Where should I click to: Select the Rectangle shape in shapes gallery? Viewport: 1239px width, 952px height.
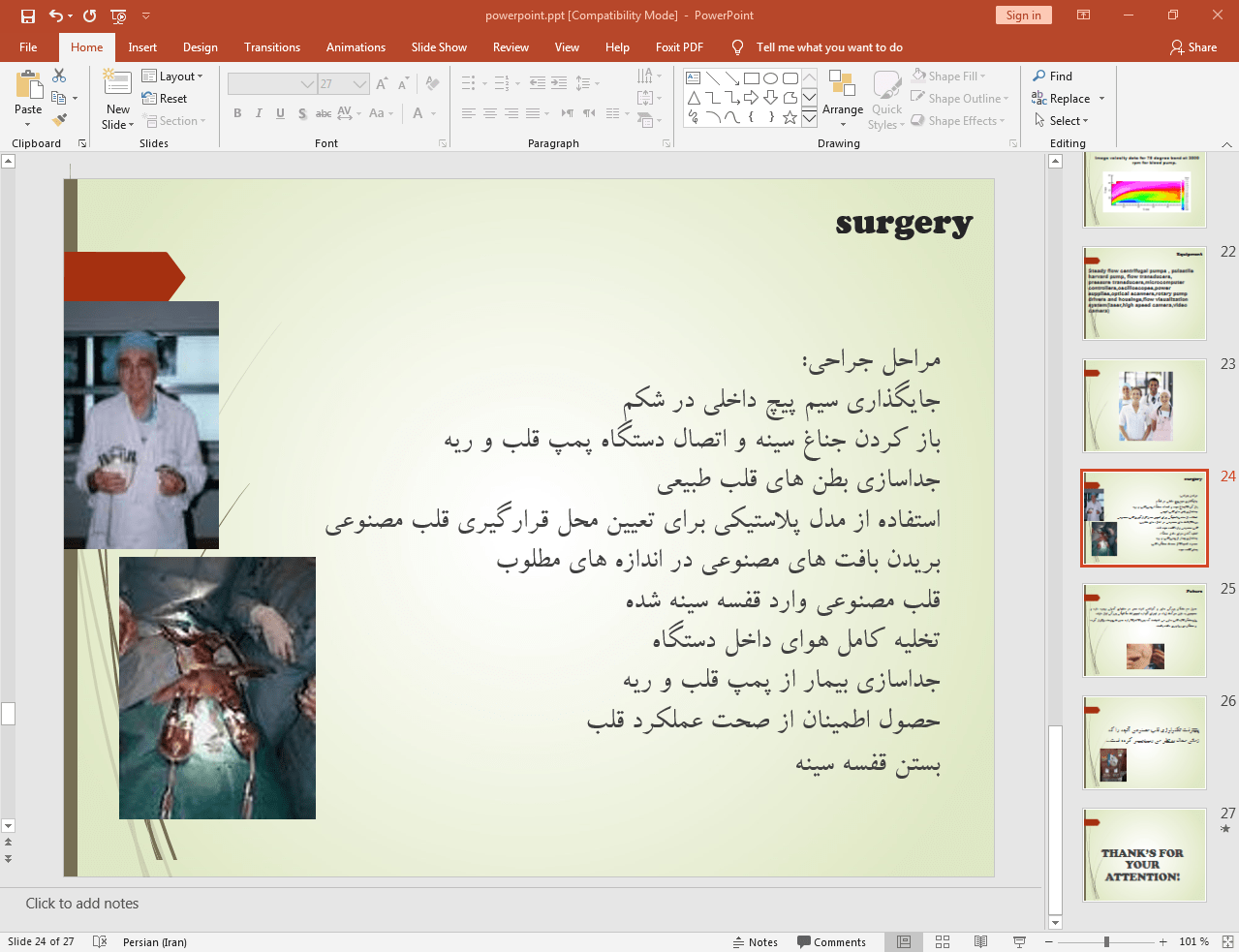tap(751, 78)
